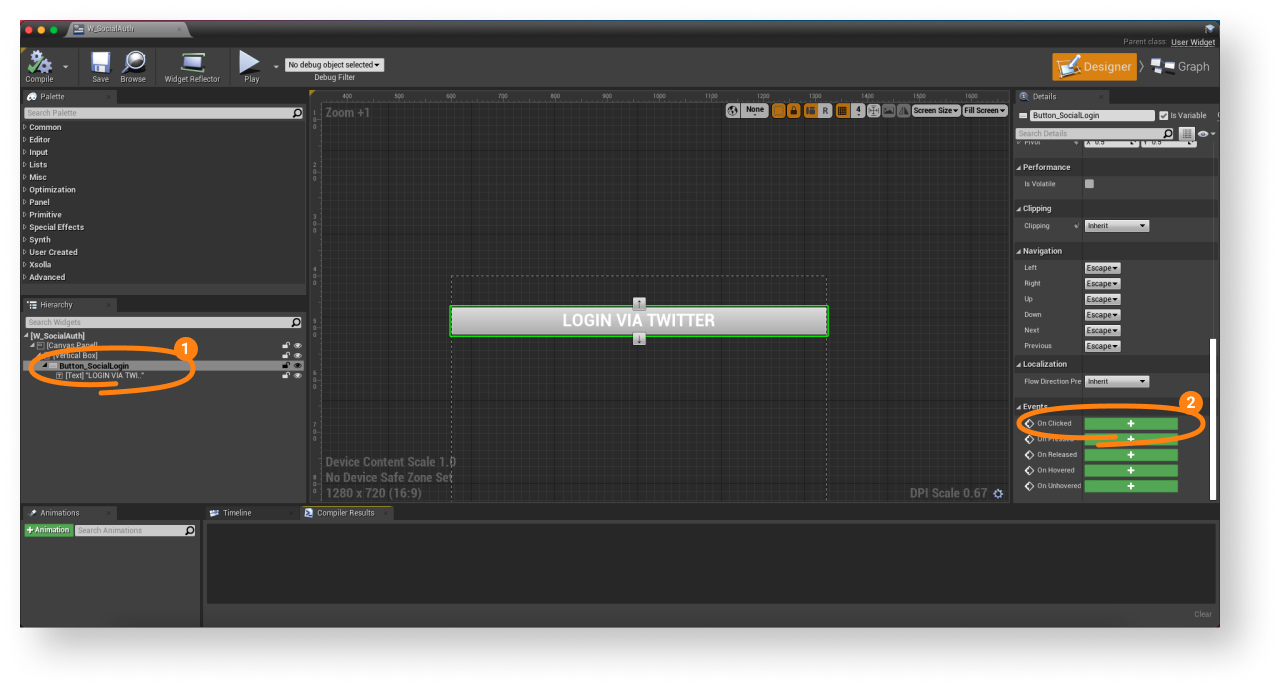Screen dimensions: 1280x688
Task: Switch to the Graph mode tab
Action: point(1180,67)
